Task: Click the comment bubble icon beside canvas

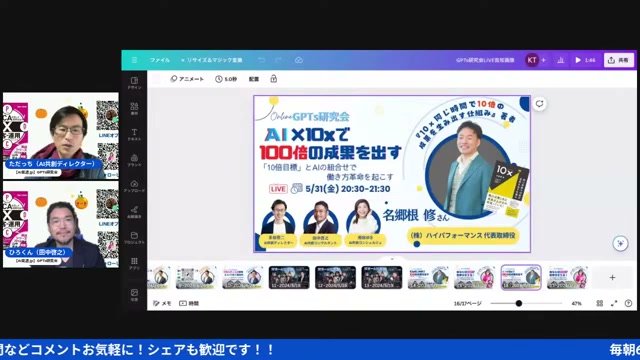Action: [x=539, y=104]
